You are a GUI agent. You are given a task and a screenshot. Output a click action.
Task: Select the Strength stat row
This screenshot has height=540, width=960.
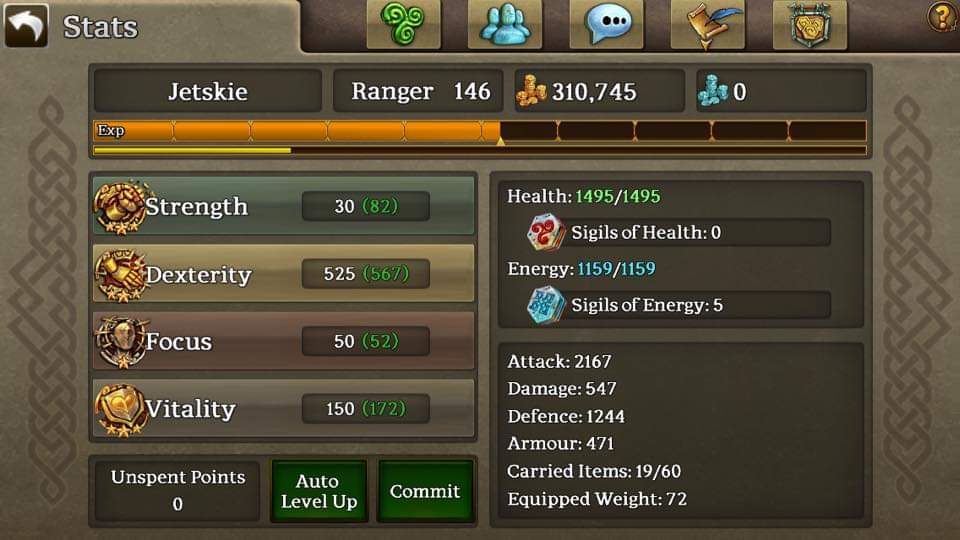click(283, 206)
